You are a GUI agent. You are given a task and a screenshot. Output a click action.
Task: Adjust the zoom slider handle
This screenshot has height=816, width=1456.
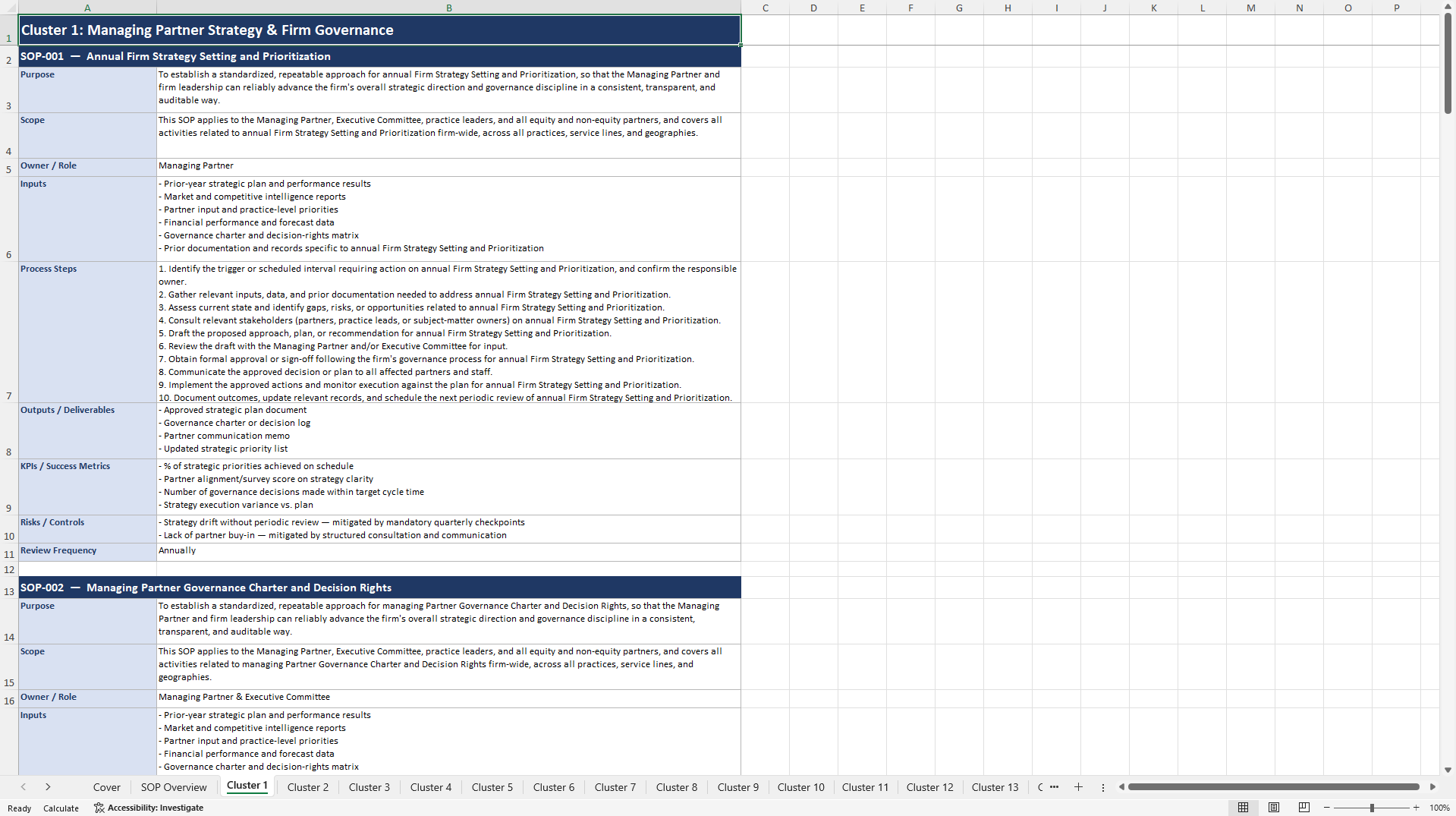click(1372, 808)
